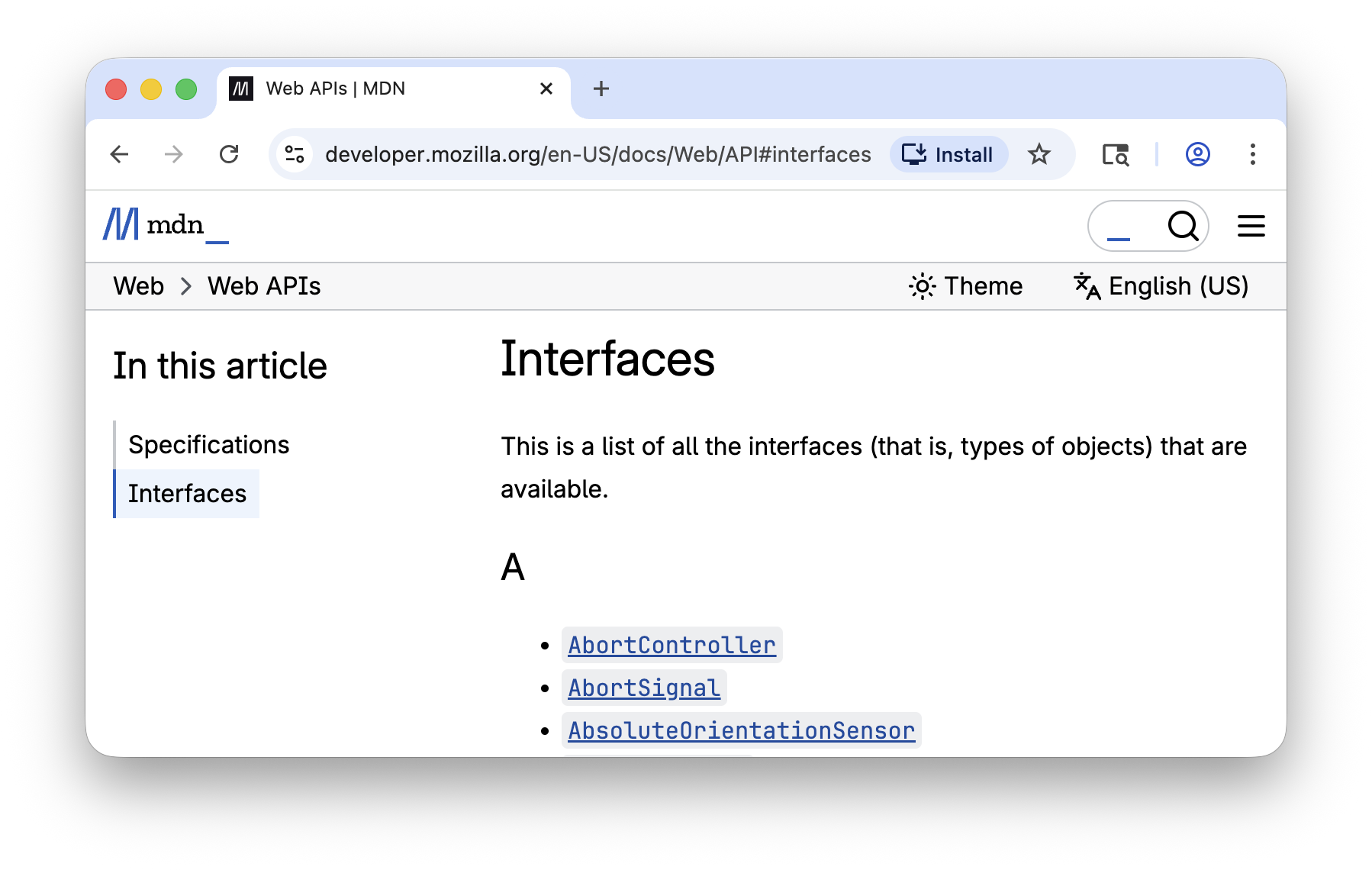Click the Install button in address bar

(x=948, y=155)
